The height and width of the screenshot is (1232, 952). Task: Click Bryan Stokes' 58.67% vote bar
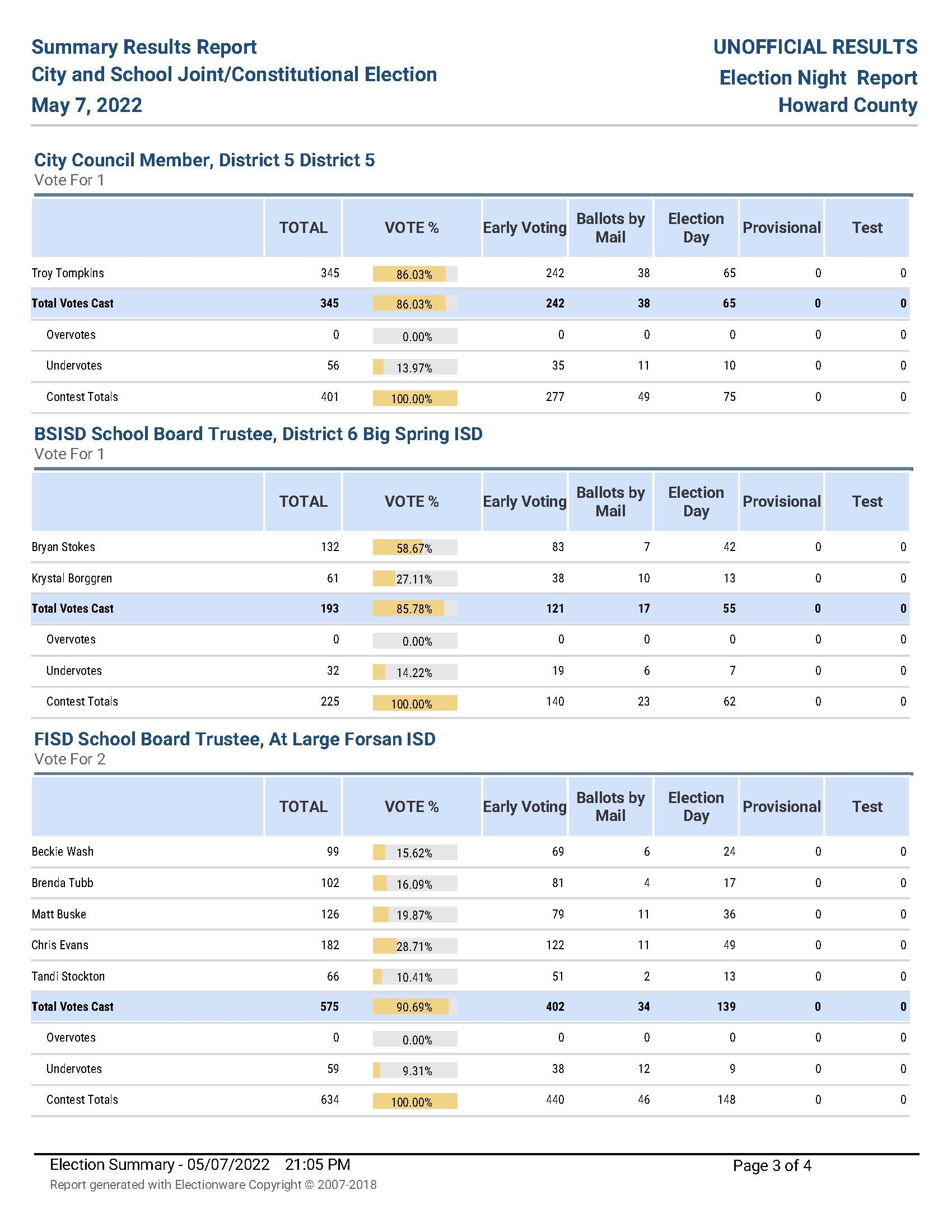pos(414,548)
